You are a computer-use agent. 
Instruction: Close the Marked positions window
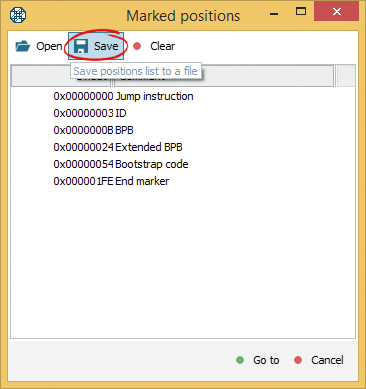point(337,12)
